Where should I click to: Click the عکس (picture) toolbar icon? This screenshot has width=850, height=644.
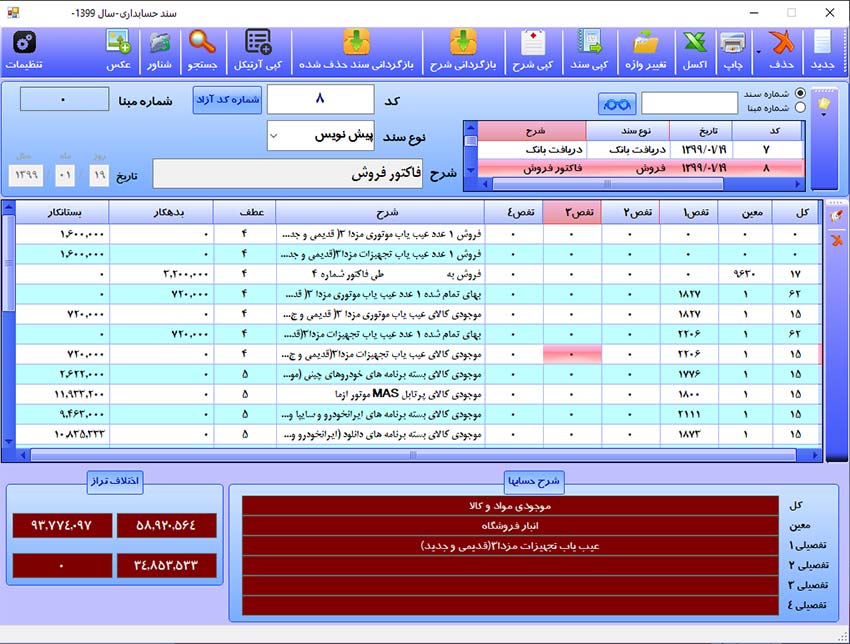coord(118,42)
